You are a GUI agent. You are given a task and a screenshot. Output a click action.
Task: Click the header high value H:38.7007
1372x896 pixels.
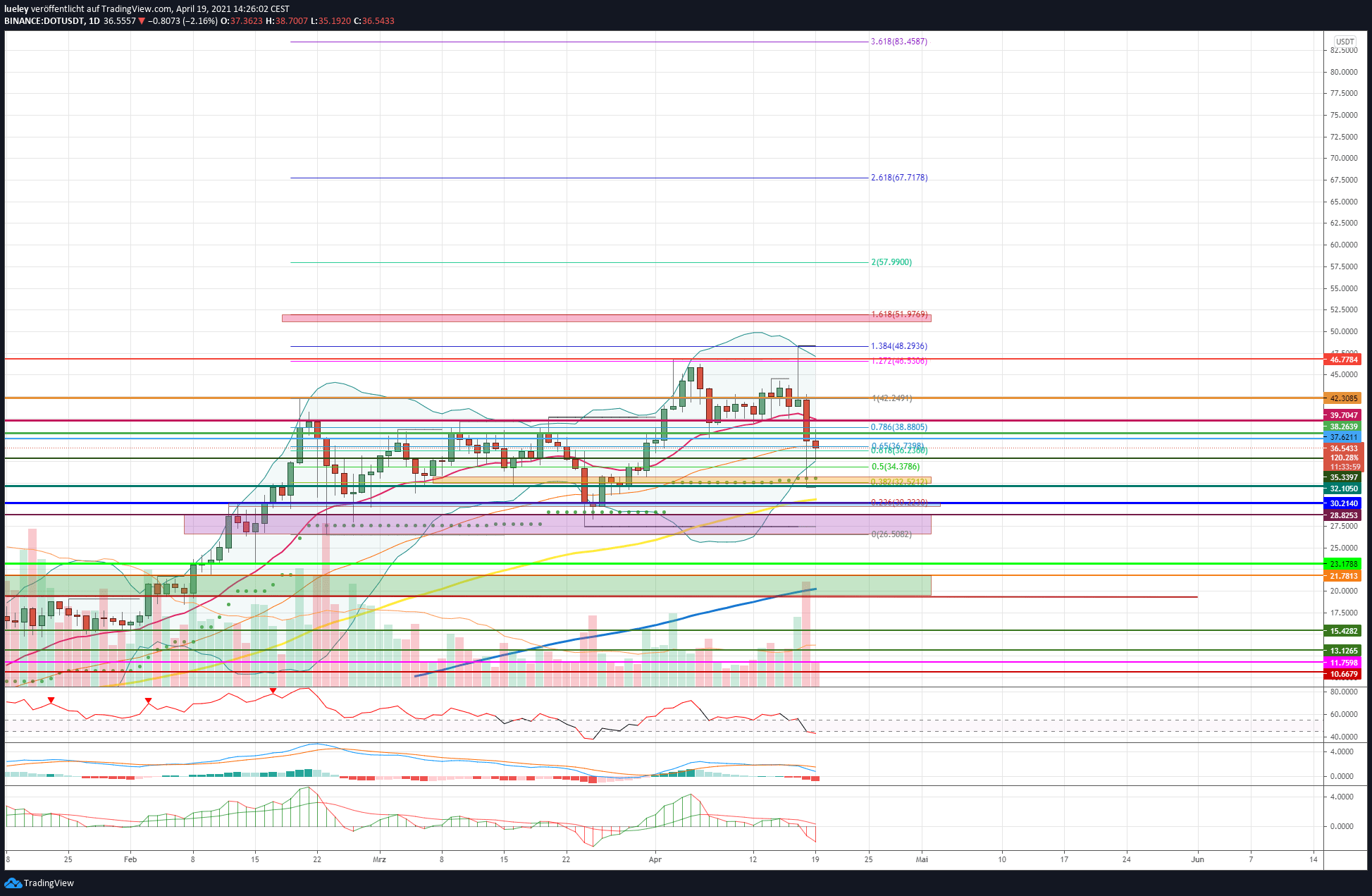pos(287,21)
